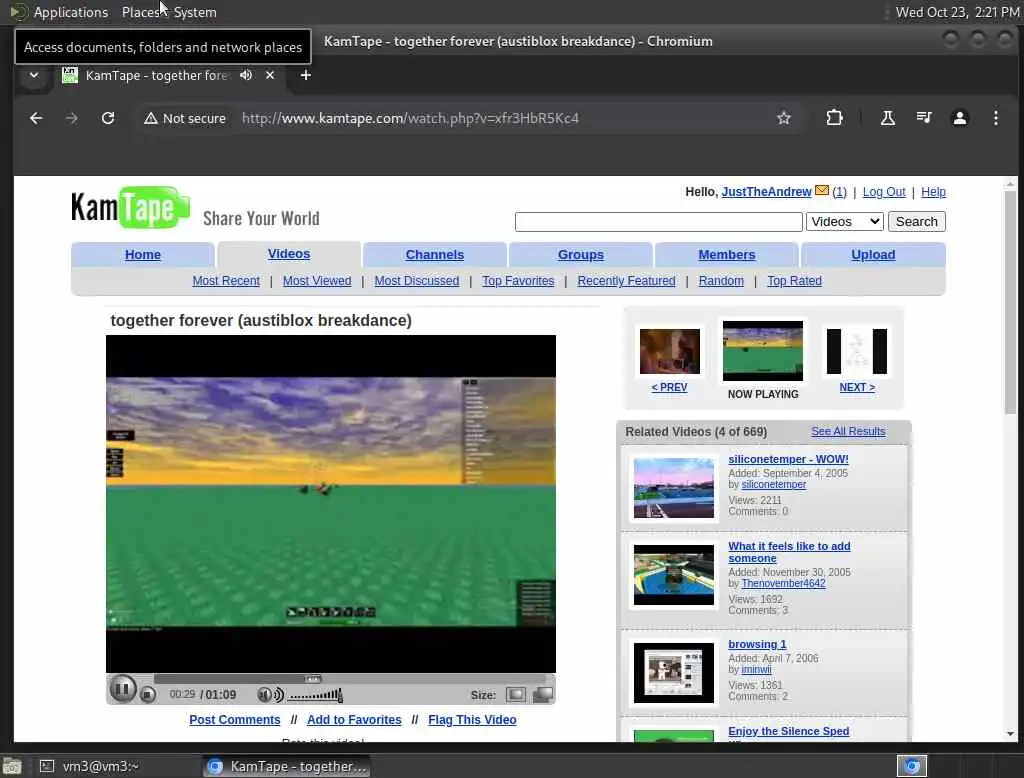The image size is (1024, 778).
Task: Open the Chrome Labs flask icon
Action: click(x=888, y=118)
